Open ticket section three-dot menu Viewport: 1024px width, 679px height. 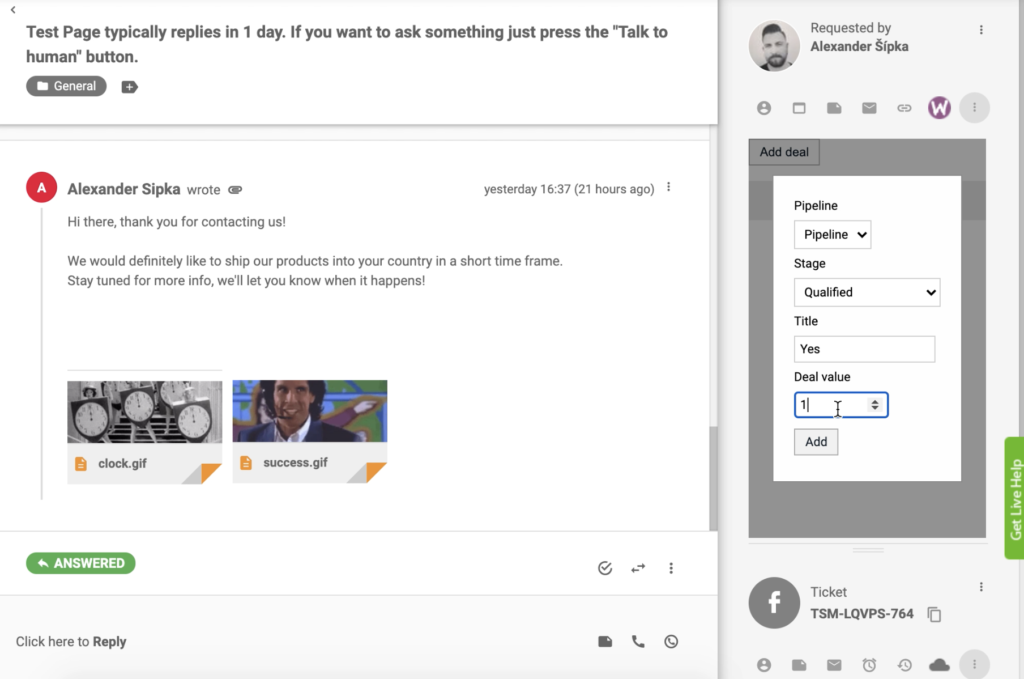click(x=981, y=587)
